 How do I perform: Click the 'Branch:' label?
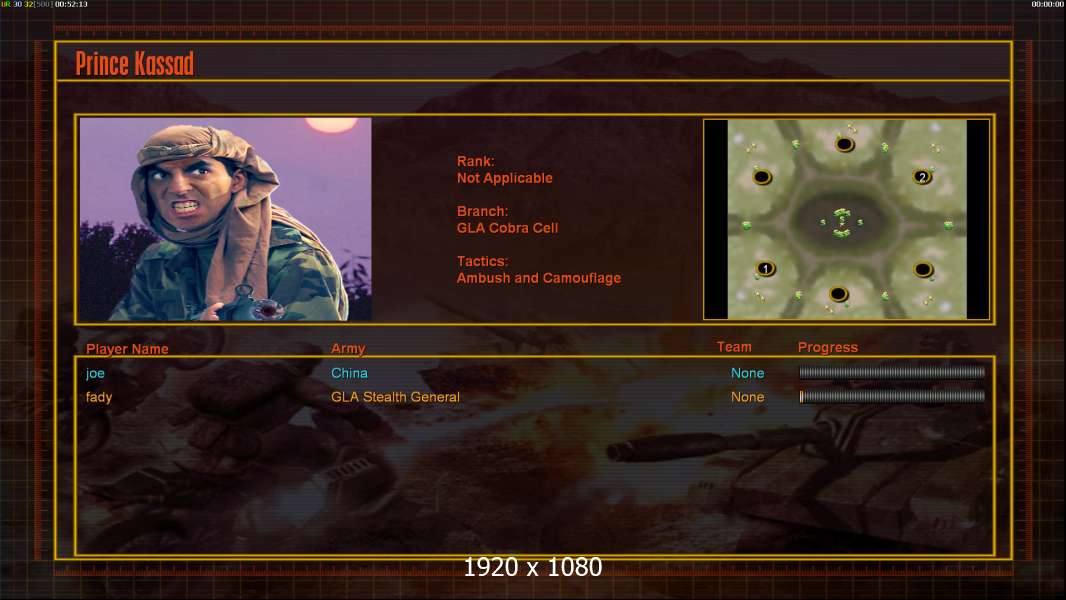tap(482, 211)
